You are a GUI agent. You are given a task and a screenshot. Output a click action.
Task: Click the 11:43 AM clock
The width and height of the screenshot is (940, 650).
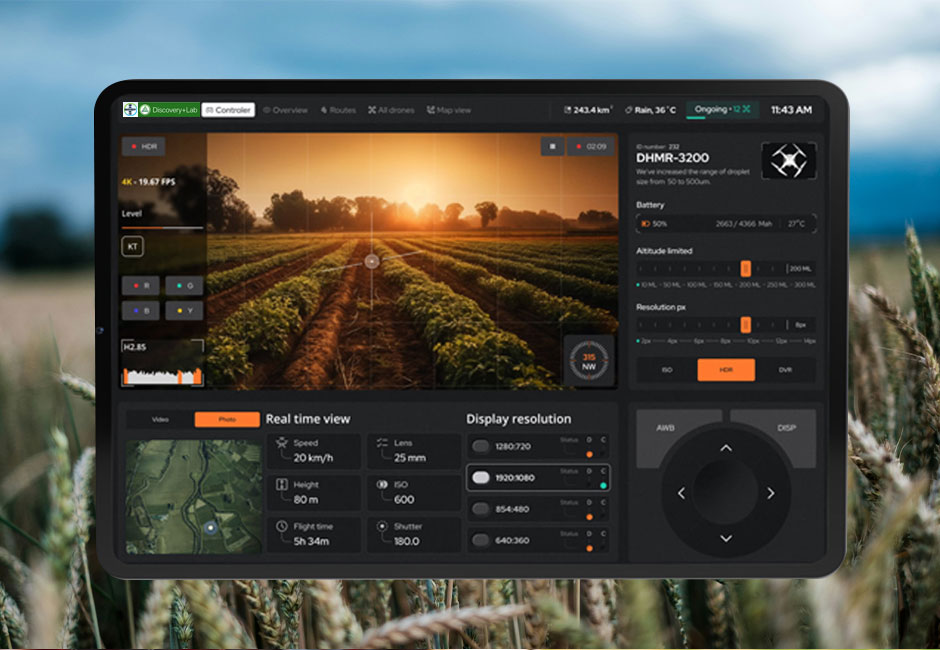(x=791, y=110)
